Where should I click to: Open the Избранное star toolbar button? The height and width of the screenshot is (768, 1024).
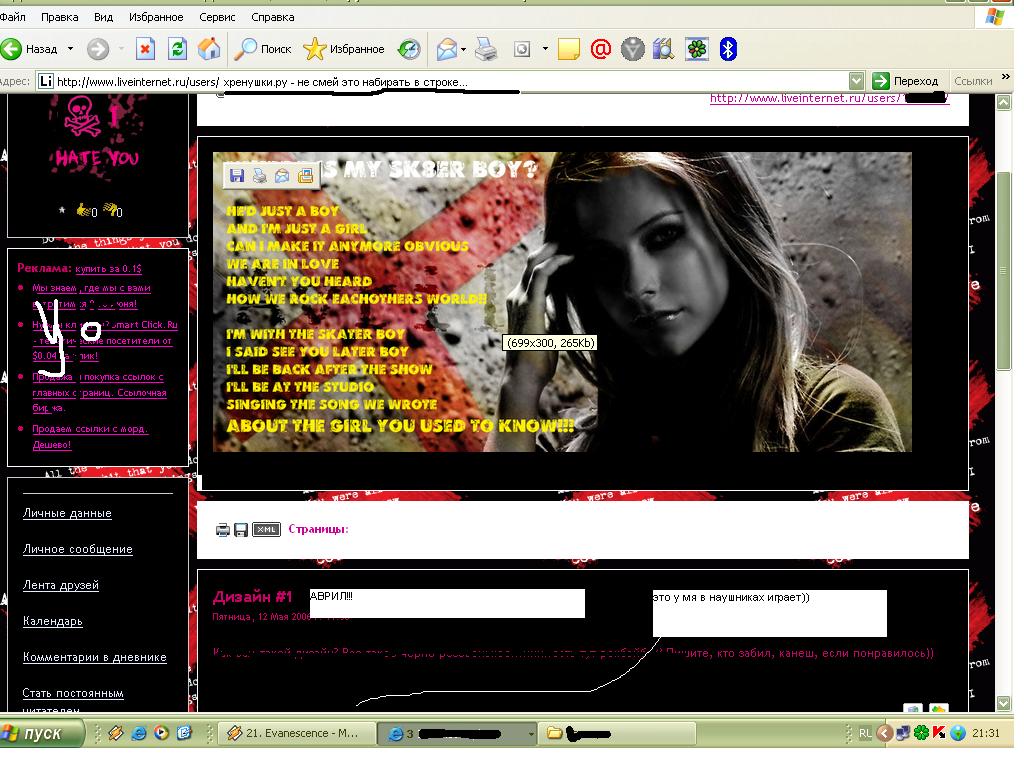(x=344, y=49)
